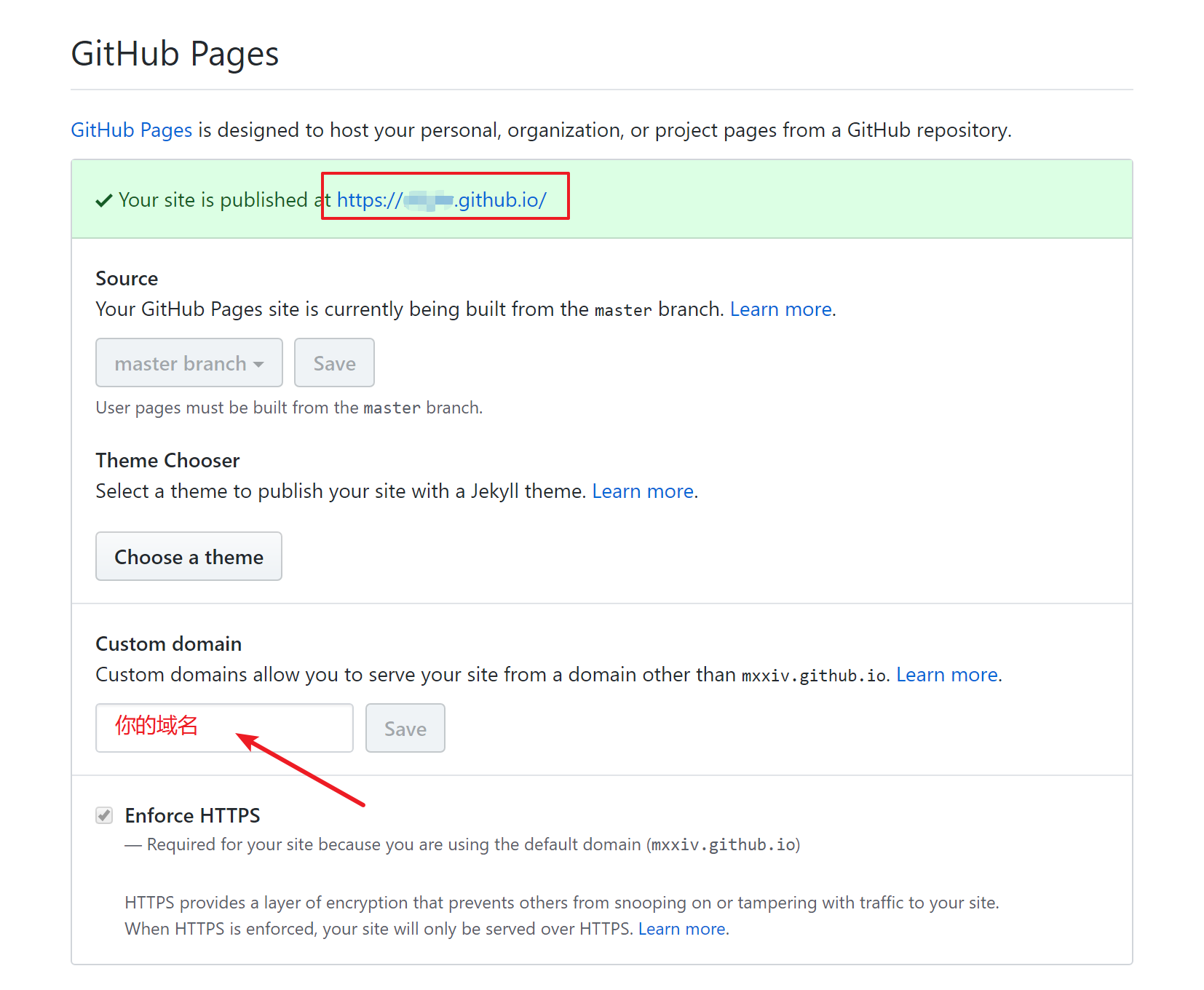This screenshot has width=1204, height=990.
Task: Expand the master branch dropdown
Action: tap(189, 363)
